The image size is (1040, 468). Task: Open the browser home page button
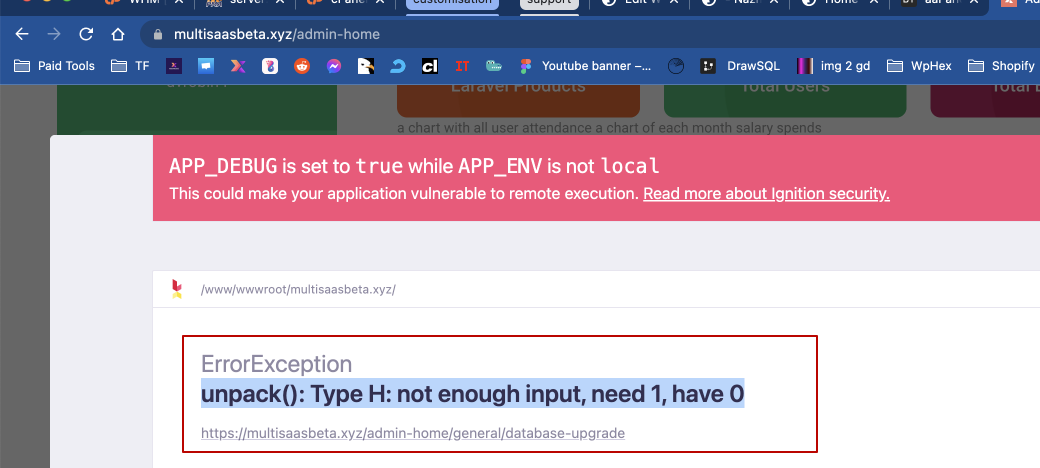(x=118, y=34)
